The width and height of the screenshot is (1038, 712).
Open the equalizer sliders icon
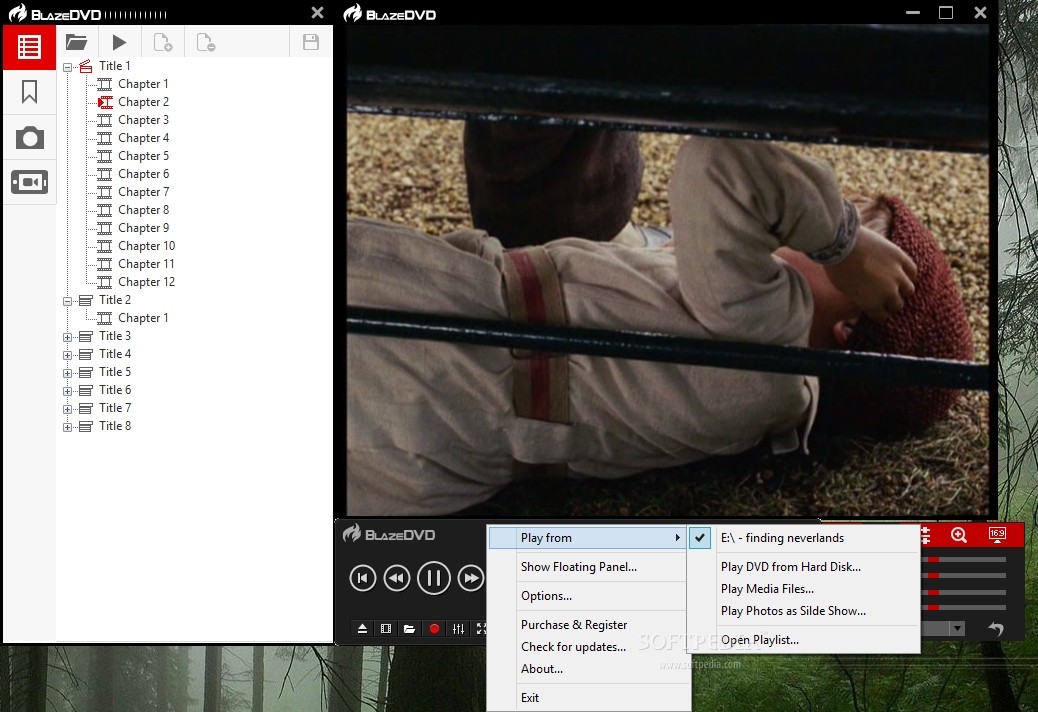[458, 629]
